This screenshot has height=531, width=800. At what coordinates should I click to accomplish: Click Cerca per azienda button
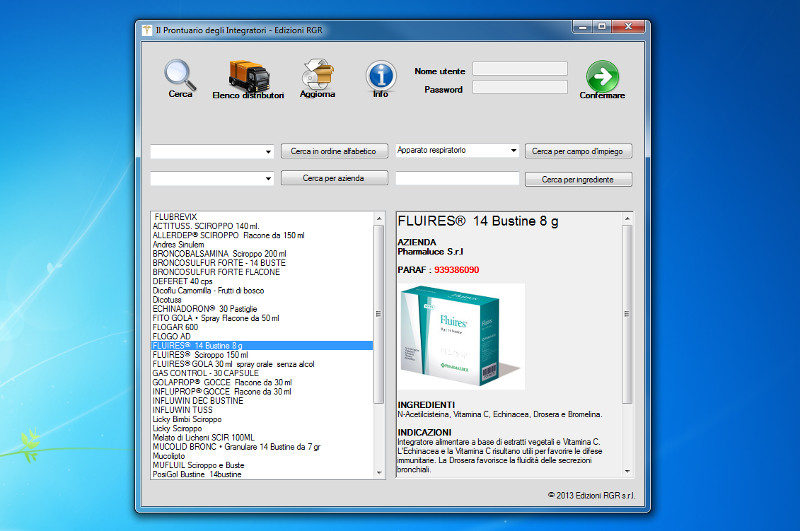pos(334,178)
